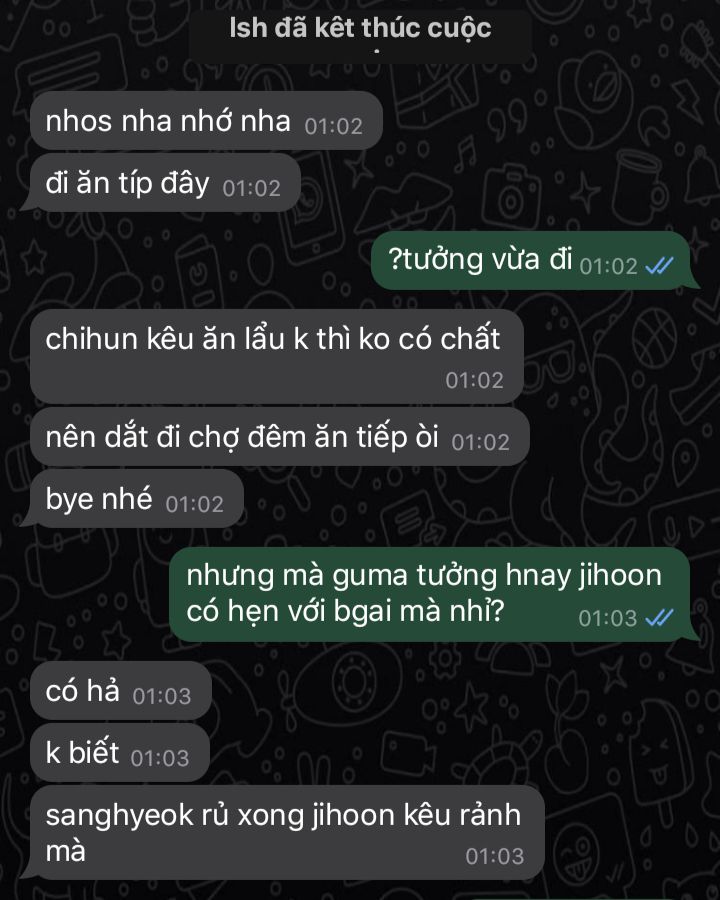
Task: Select the 'nhưng mà guma tưởng hnay jihoon' message
Action: point(432,594)
